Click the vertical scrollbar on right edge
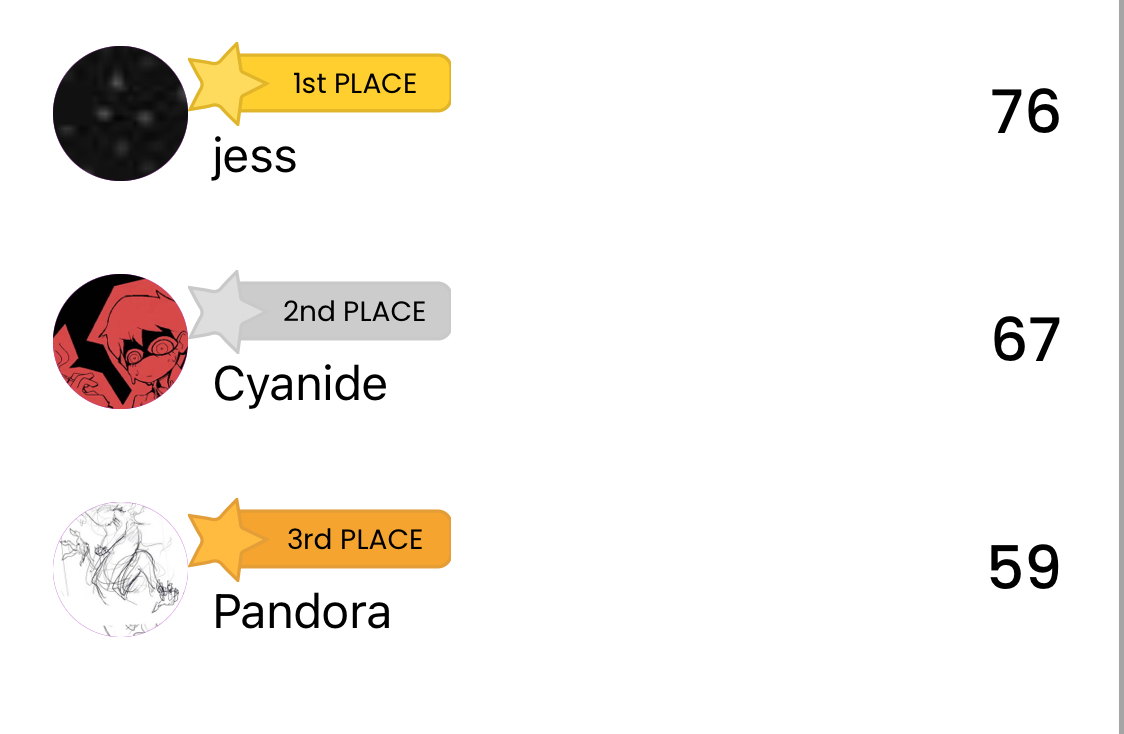The image size is (1124, 734). 1119,367
